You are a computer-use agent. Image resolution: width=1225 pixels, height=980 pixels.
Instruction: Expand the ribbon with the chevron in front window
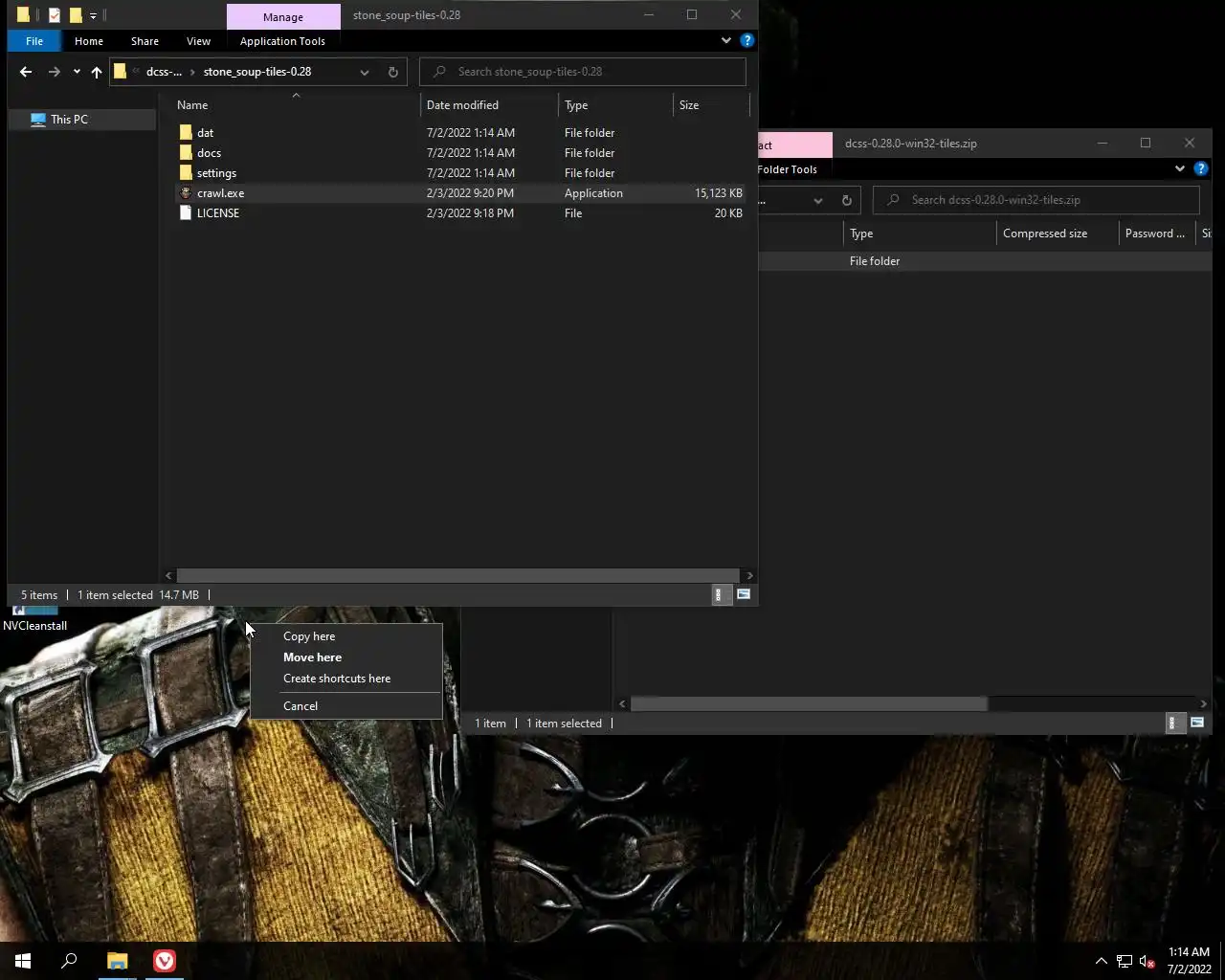pos(725,40)
